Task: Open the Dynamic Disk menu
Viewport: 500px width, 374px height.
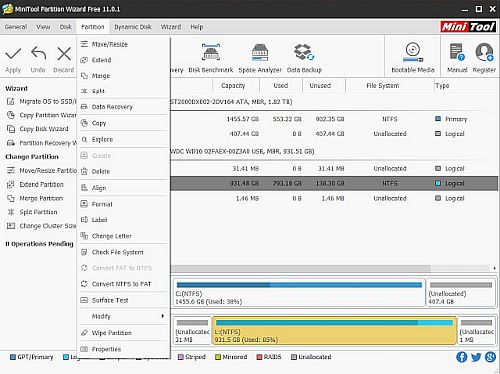Action: coord(133,27)
